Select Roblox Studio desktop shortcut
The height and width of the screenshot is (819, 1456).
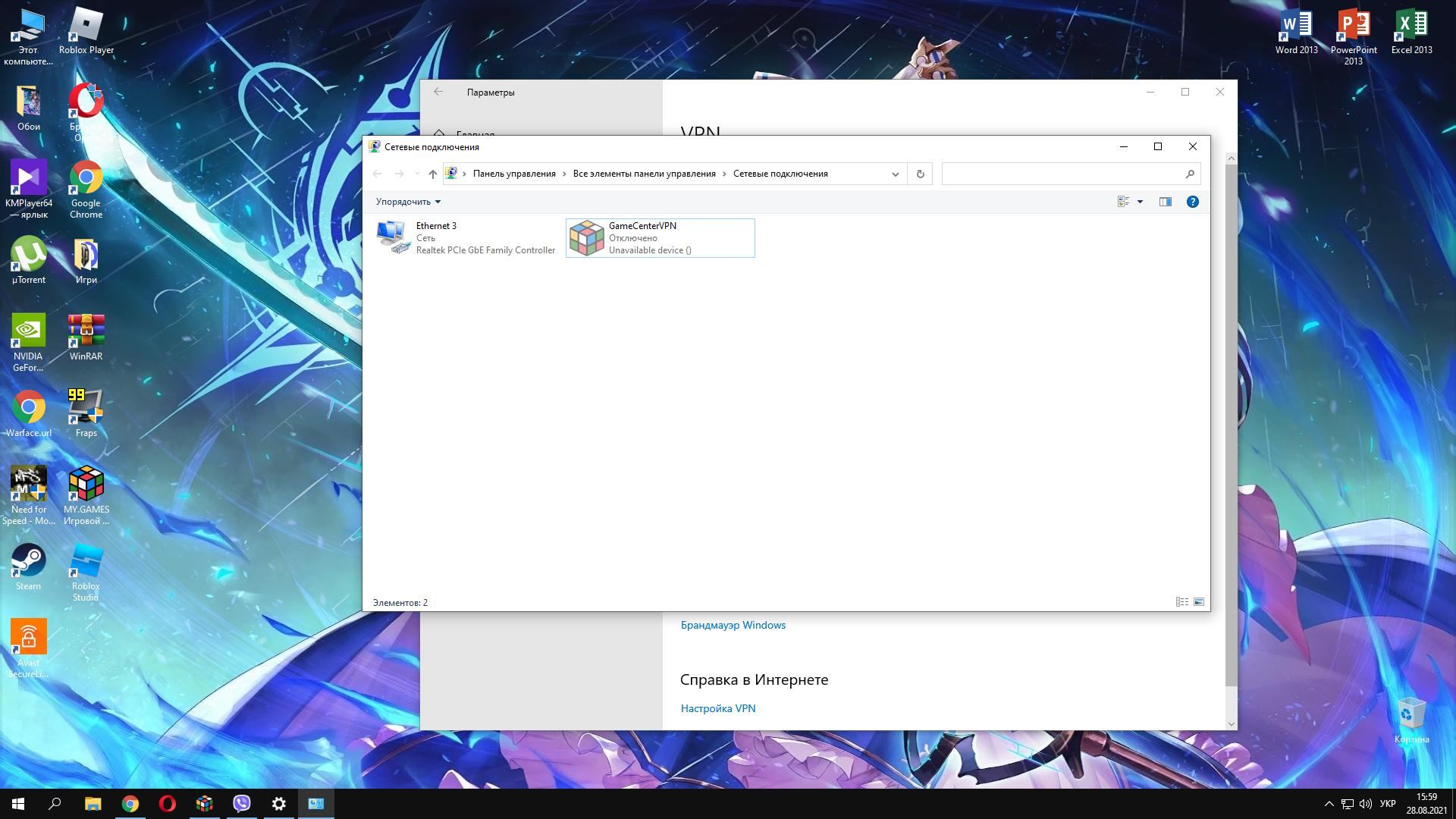86,573
